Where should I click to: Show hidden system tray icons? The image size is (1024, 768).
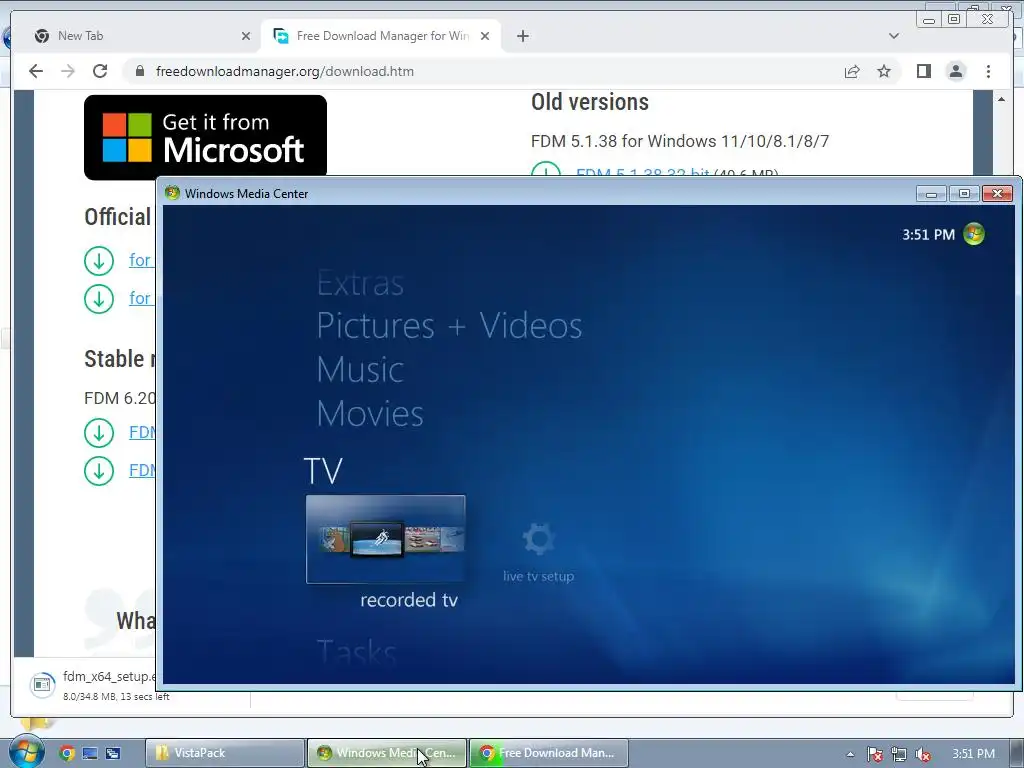click(850, 754)
